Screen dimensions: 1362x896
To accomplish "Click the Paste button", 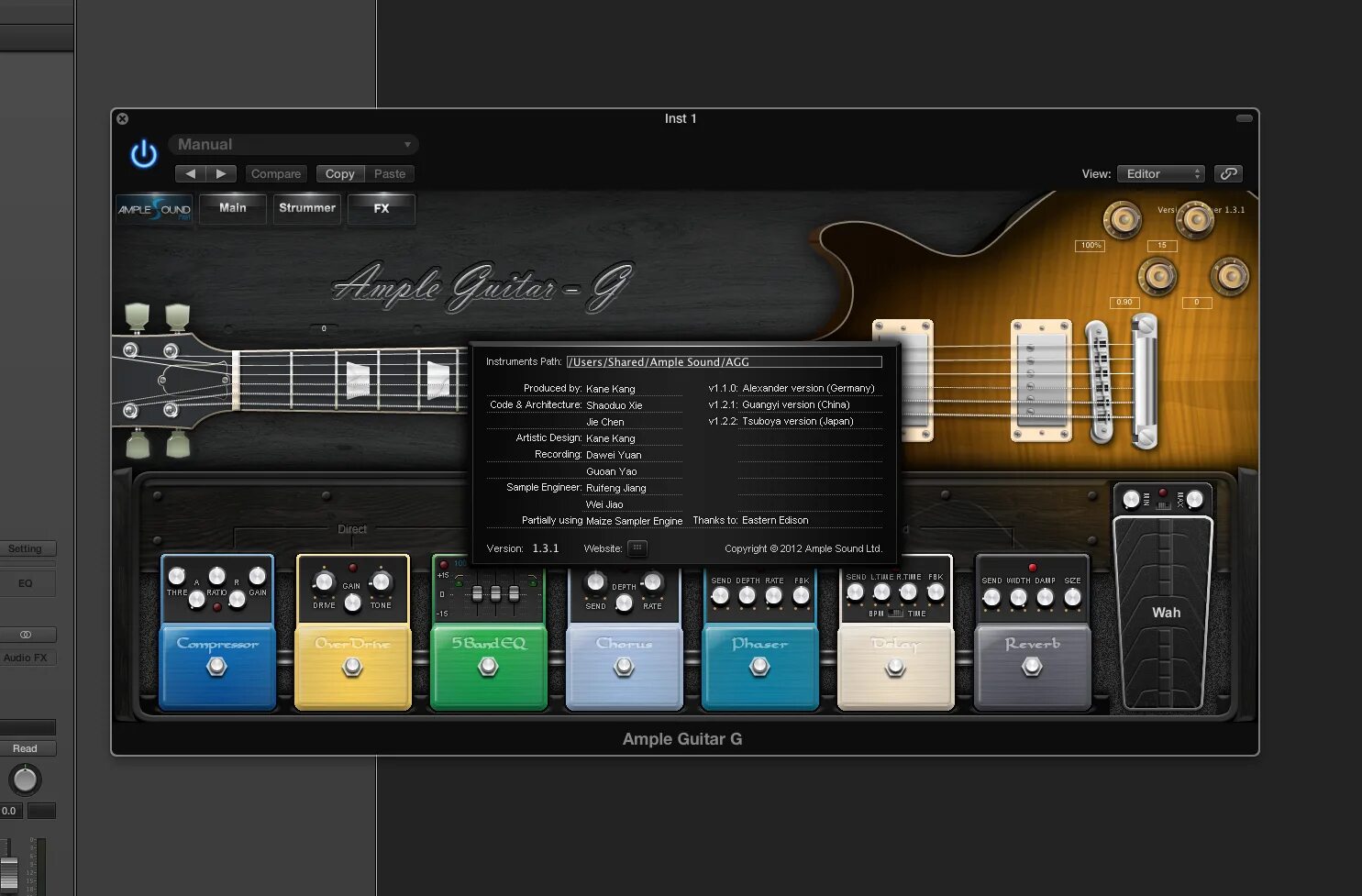I will (x=390, y=173).
